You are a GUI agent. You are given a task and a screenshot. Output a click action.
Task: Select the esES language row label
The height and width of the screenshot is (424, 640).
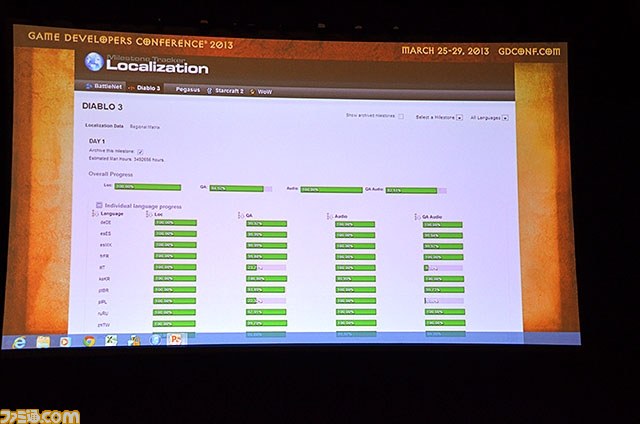(x=105, y=233)
